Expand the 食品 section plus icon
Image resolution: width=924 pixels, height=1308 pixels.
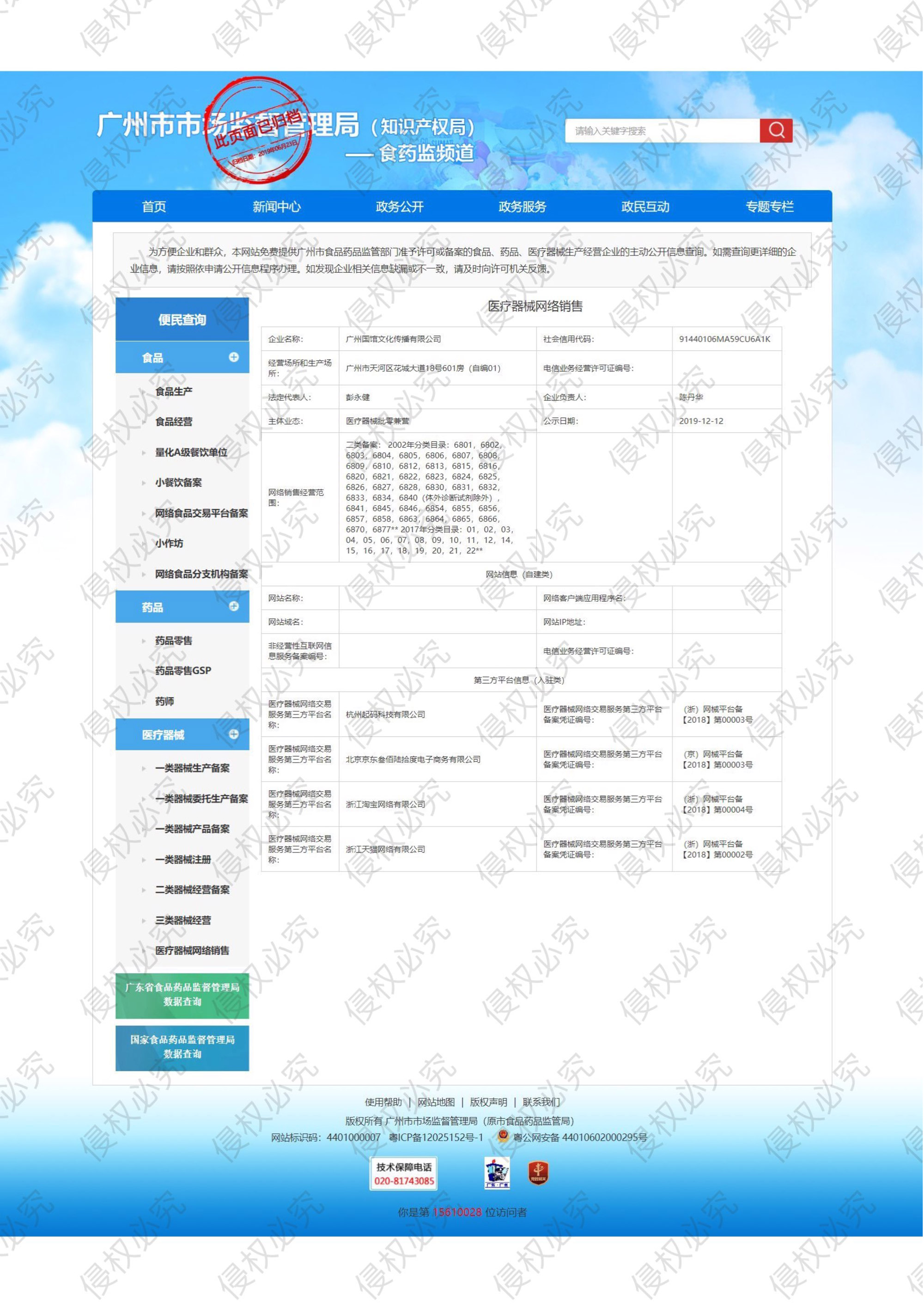click(x=233, y=357)
